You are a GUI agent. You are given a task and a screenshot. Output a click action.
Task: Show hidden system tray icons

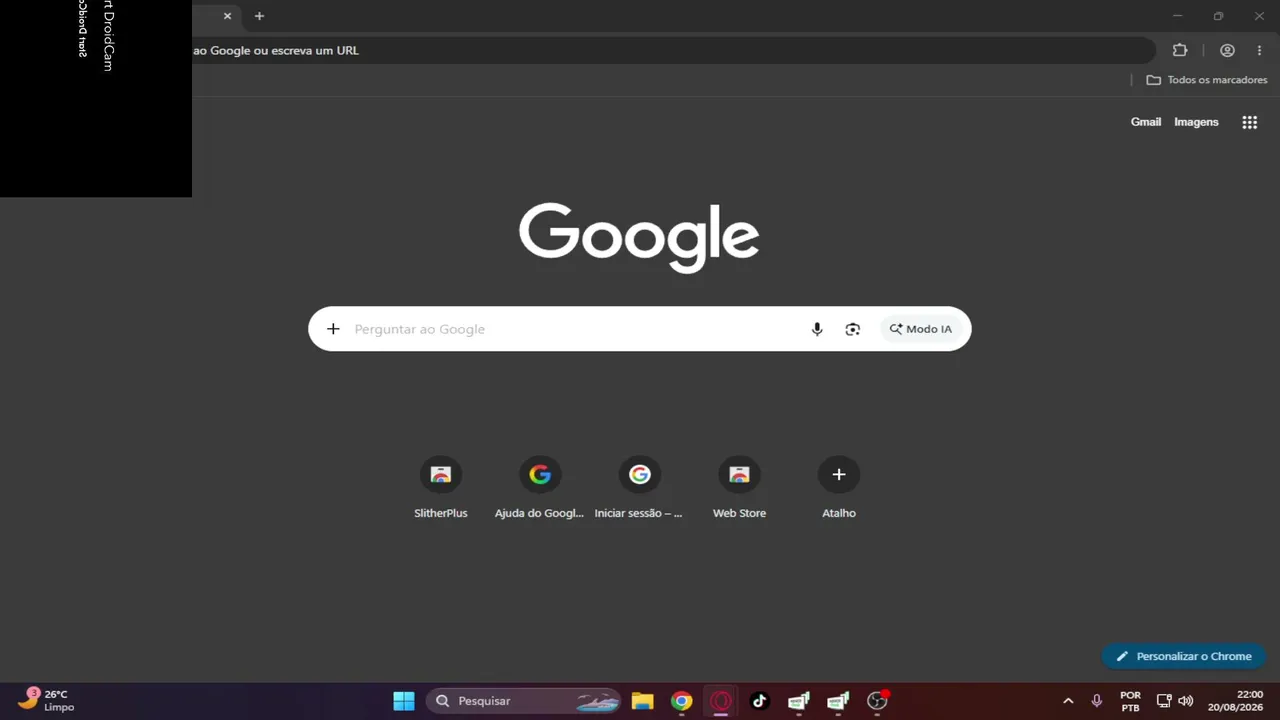click(x=1068, y=701)
